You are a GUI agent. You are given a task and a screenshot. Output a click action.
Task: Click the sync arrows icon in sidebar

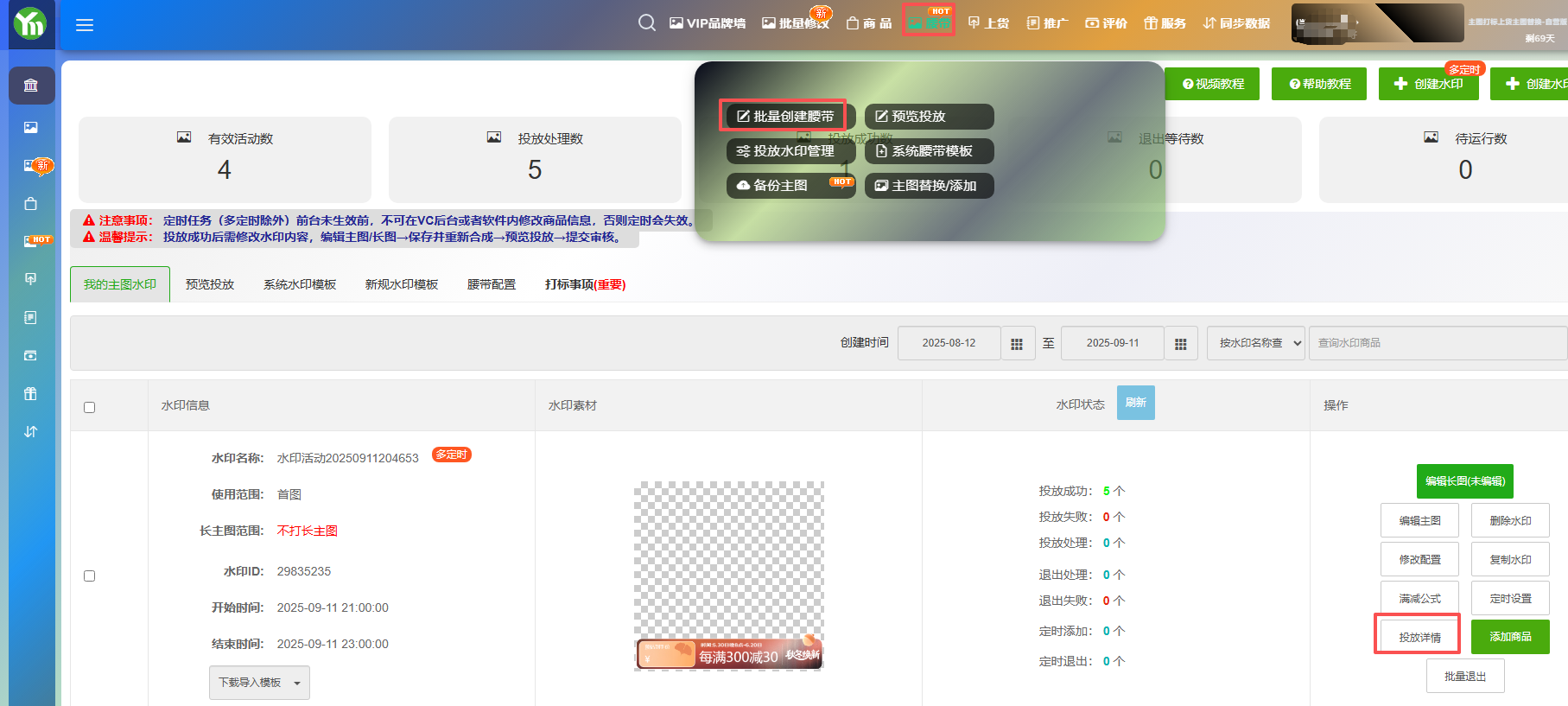point(31,431)
